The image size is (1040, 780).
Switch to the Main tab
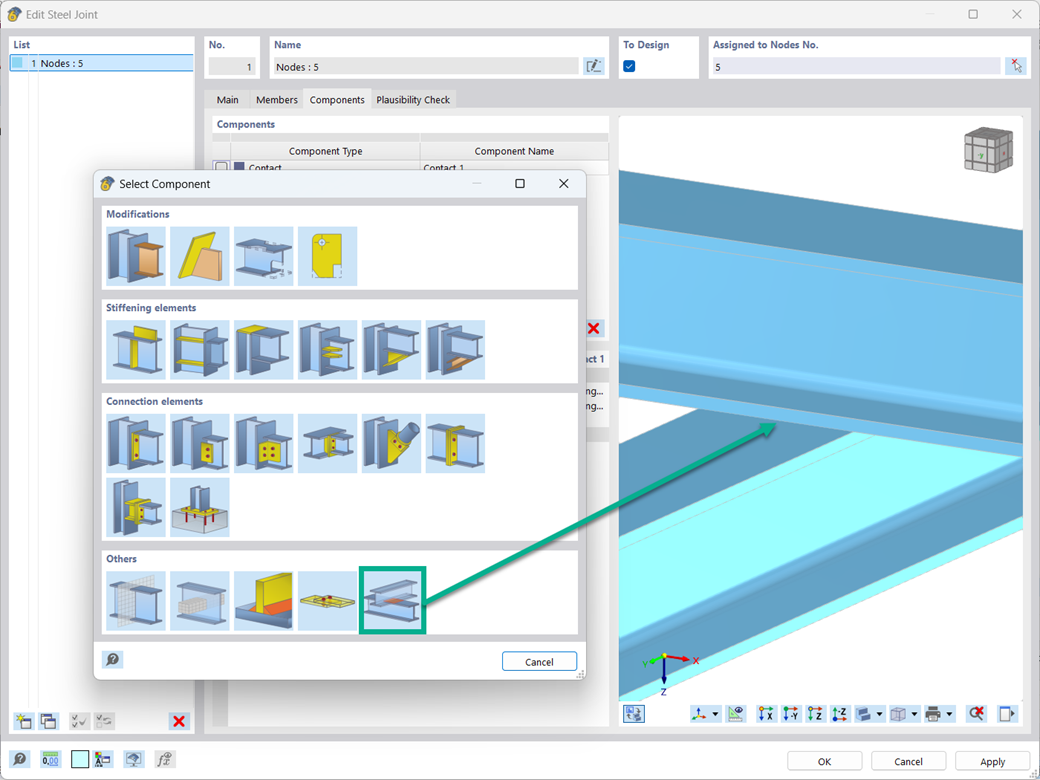228,99
